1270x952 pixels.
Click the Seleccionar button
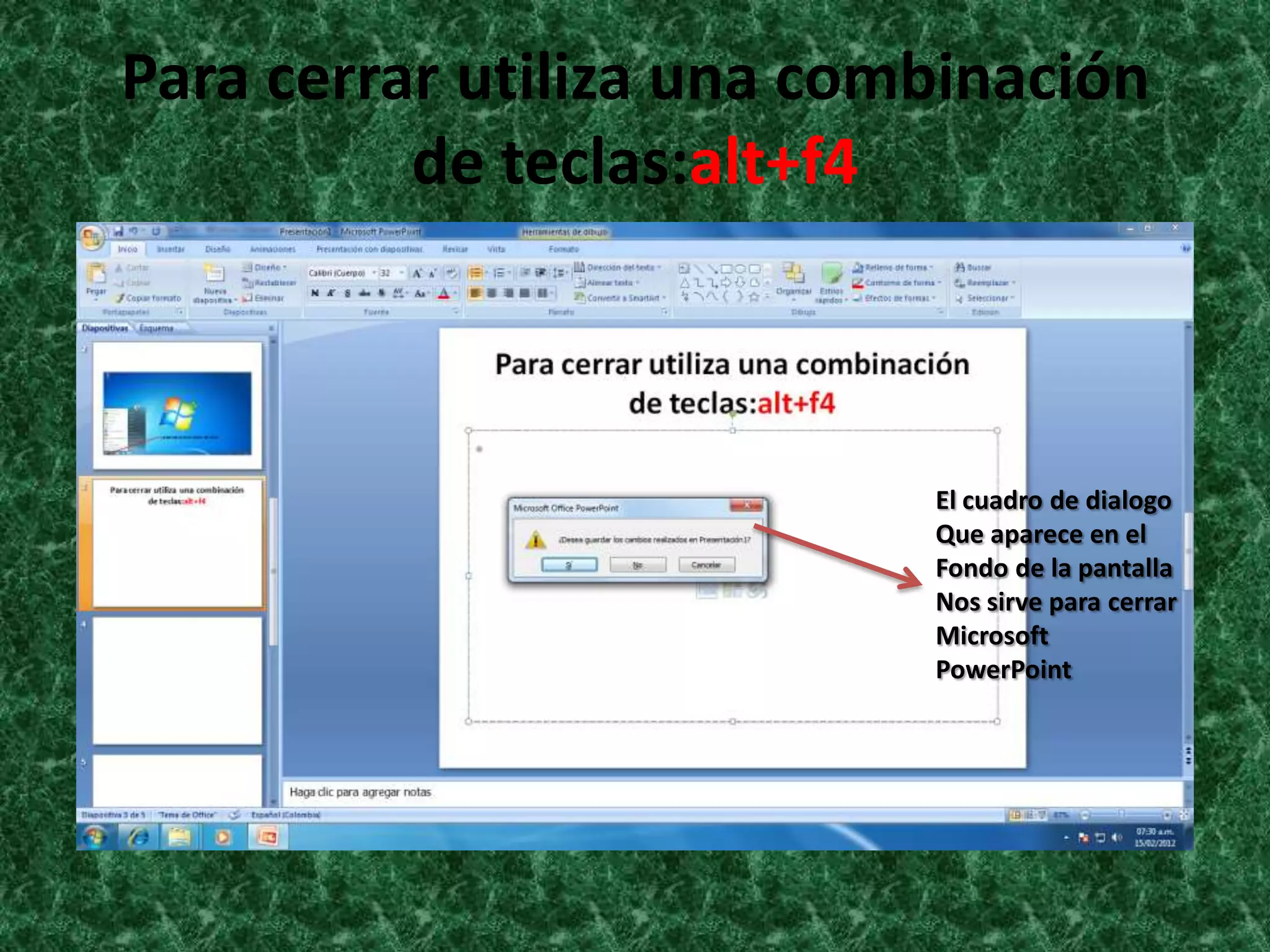pos(984,298)
